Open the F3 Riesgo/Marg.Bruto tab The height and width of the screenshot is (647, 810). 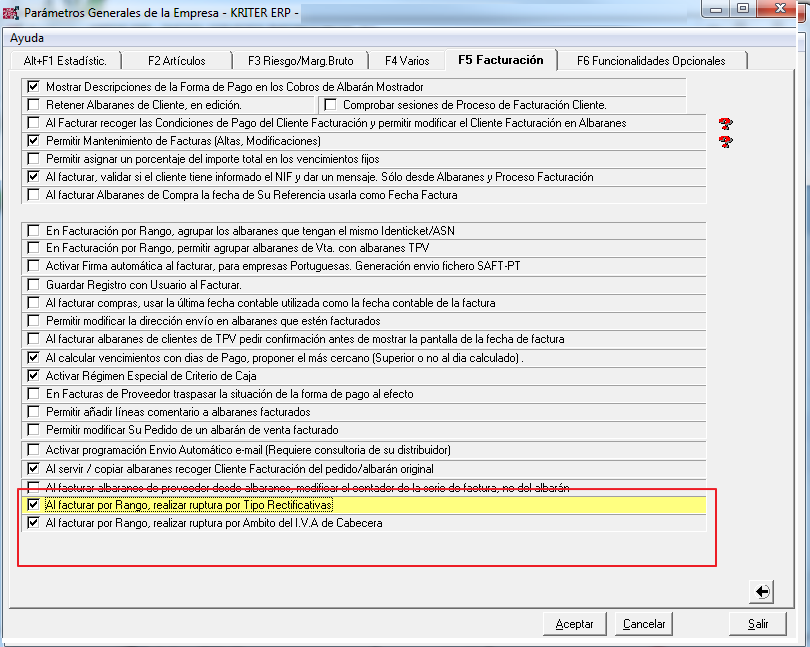pyautogui.click(x=301, y=60)
